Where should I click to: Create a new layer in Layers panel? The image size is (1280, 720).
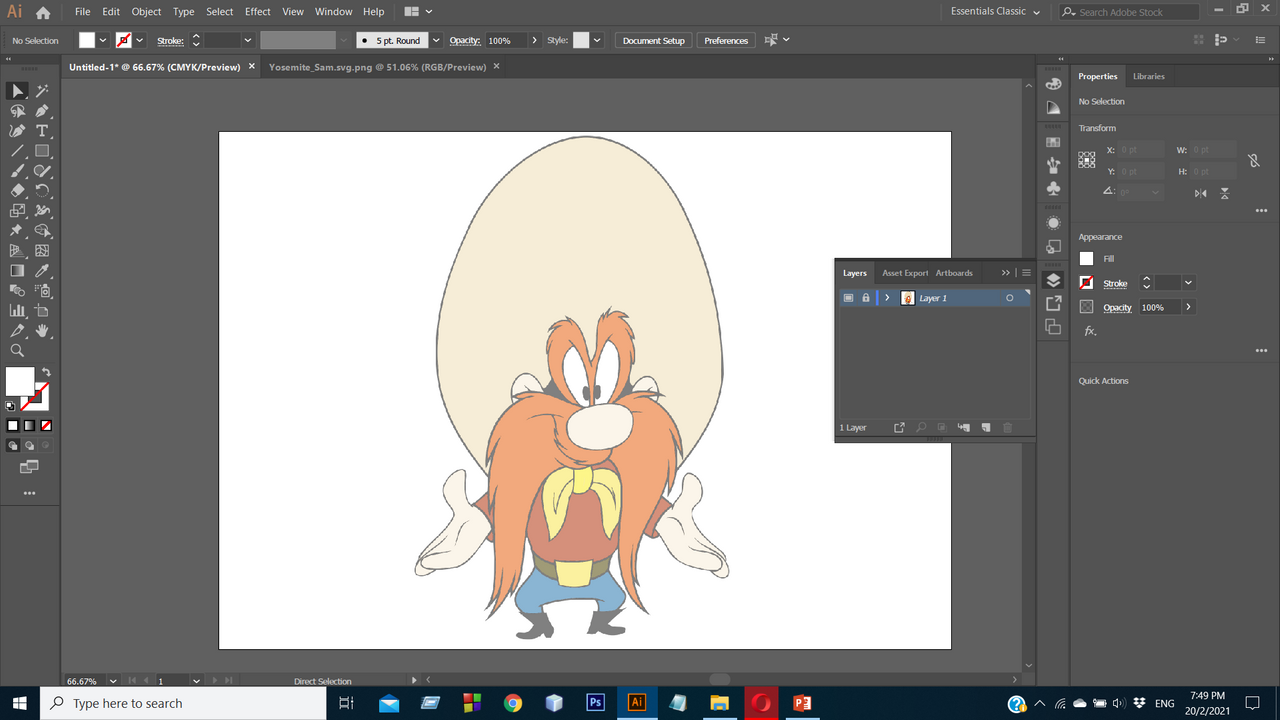[x=986, y=428]
